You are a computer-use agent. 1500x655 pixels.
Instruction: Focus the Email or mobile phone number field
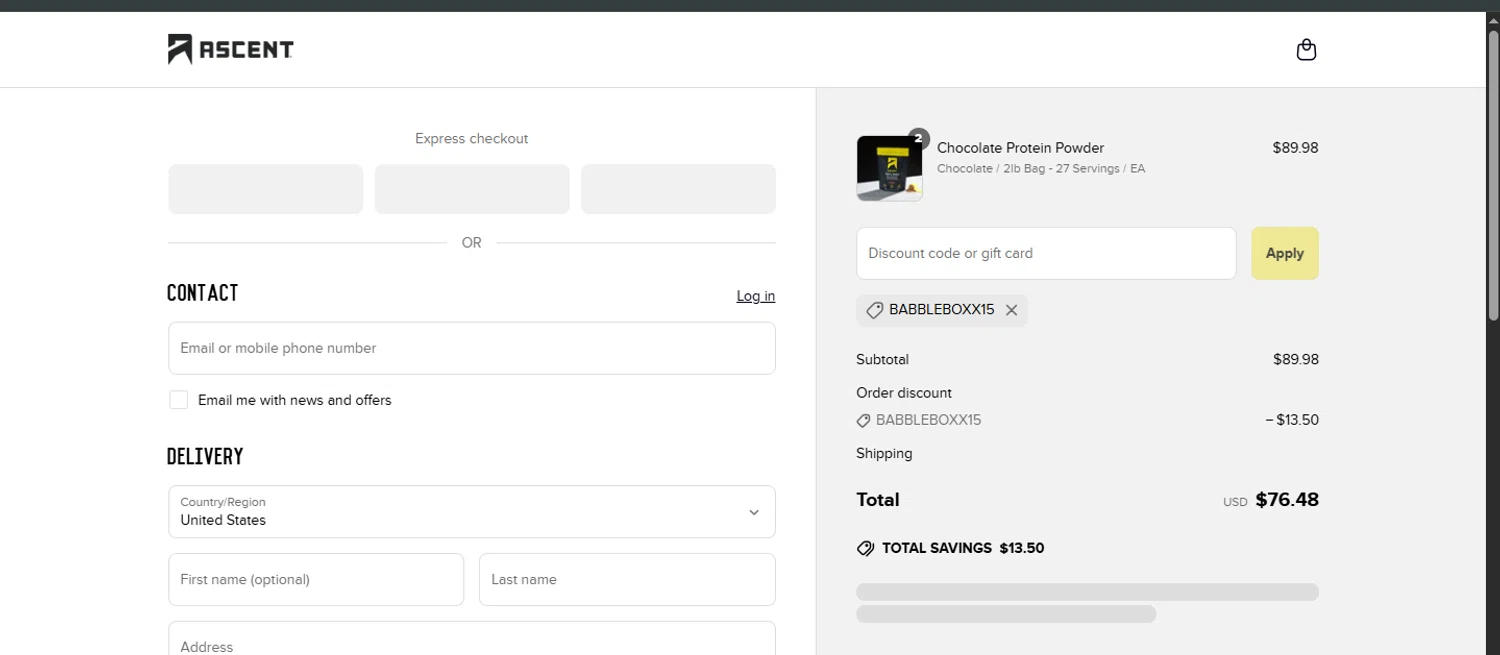pyautogui.click(x=472, y=348)
